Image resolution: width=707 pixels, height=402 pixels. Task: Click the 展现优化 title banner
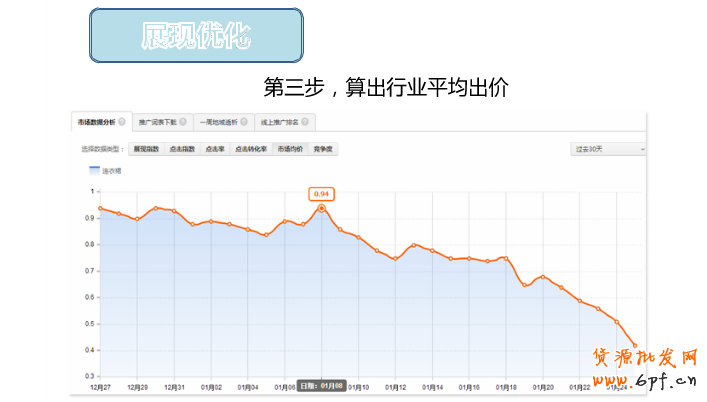tap(196, 37)
